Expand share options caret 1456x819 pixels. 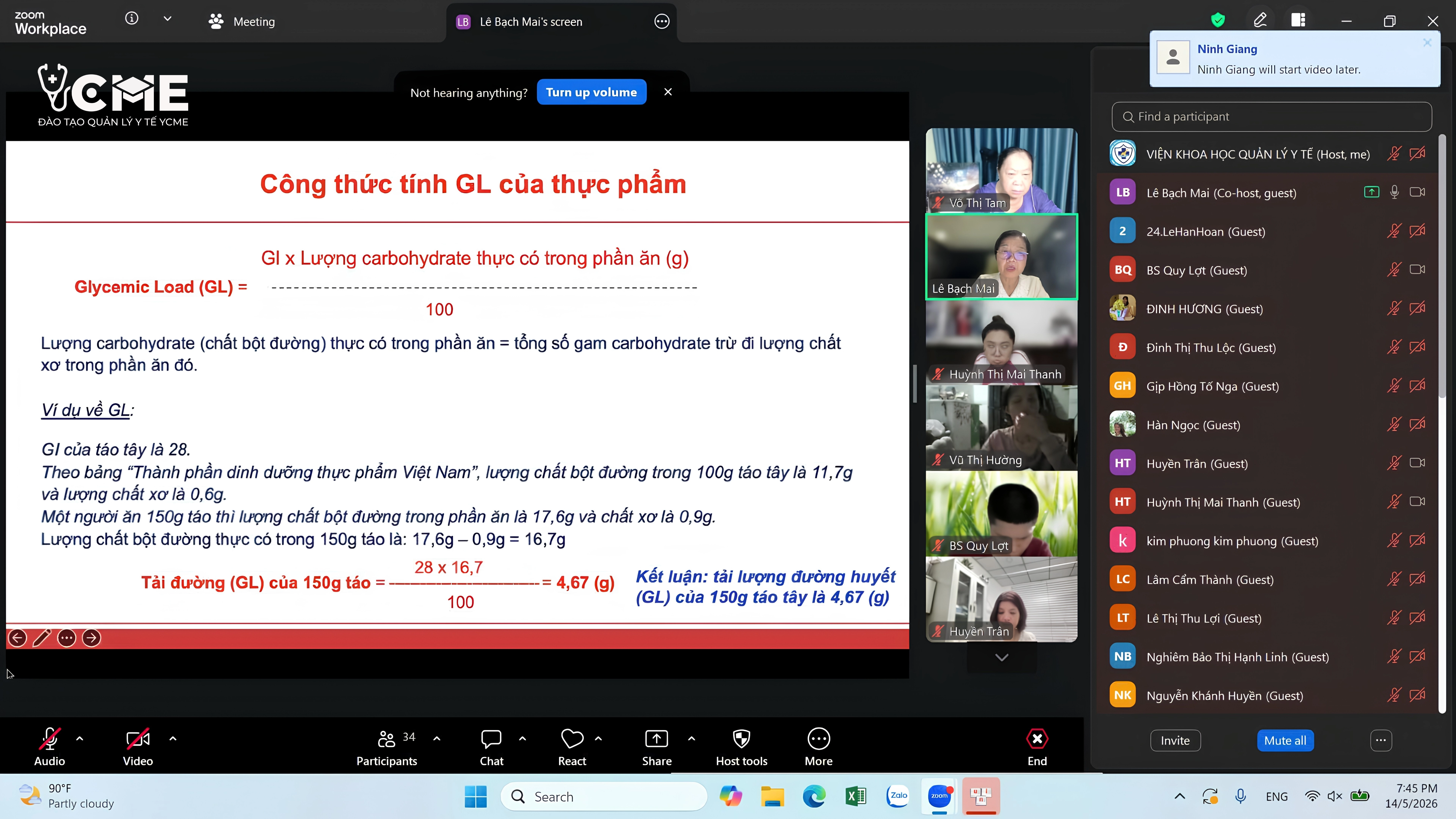691,738
